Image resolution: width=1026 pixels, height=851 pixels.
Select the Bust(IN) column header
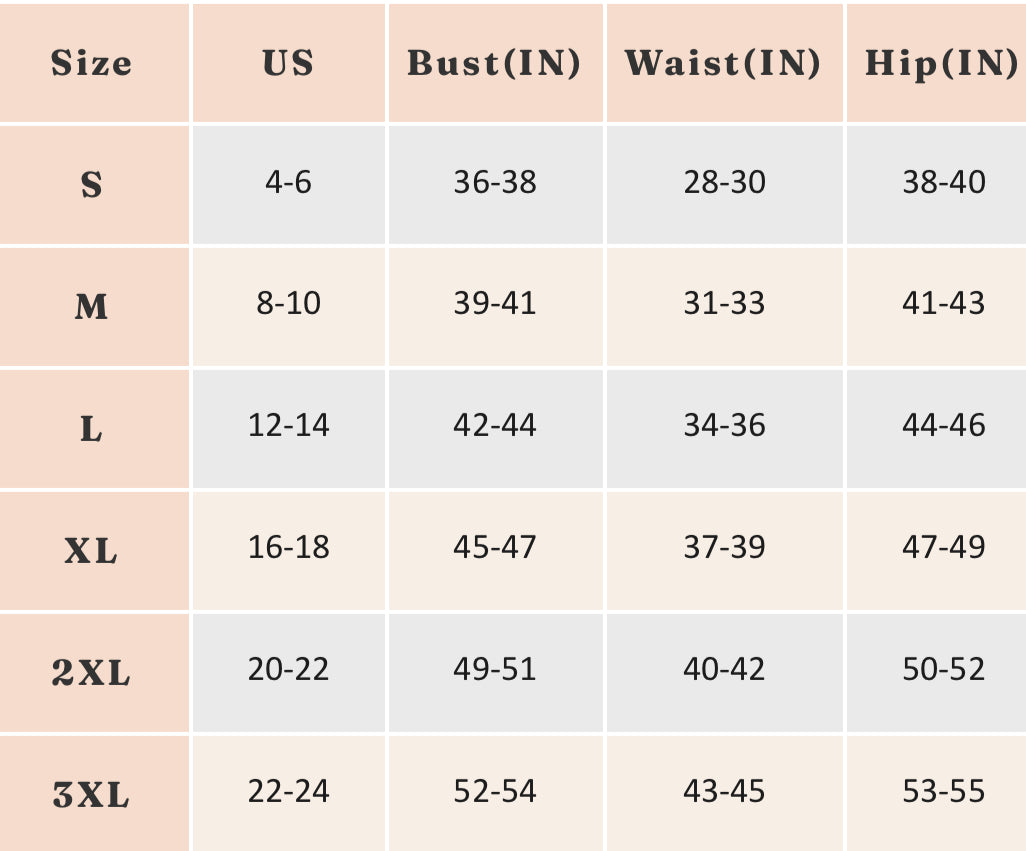(494, 64)
